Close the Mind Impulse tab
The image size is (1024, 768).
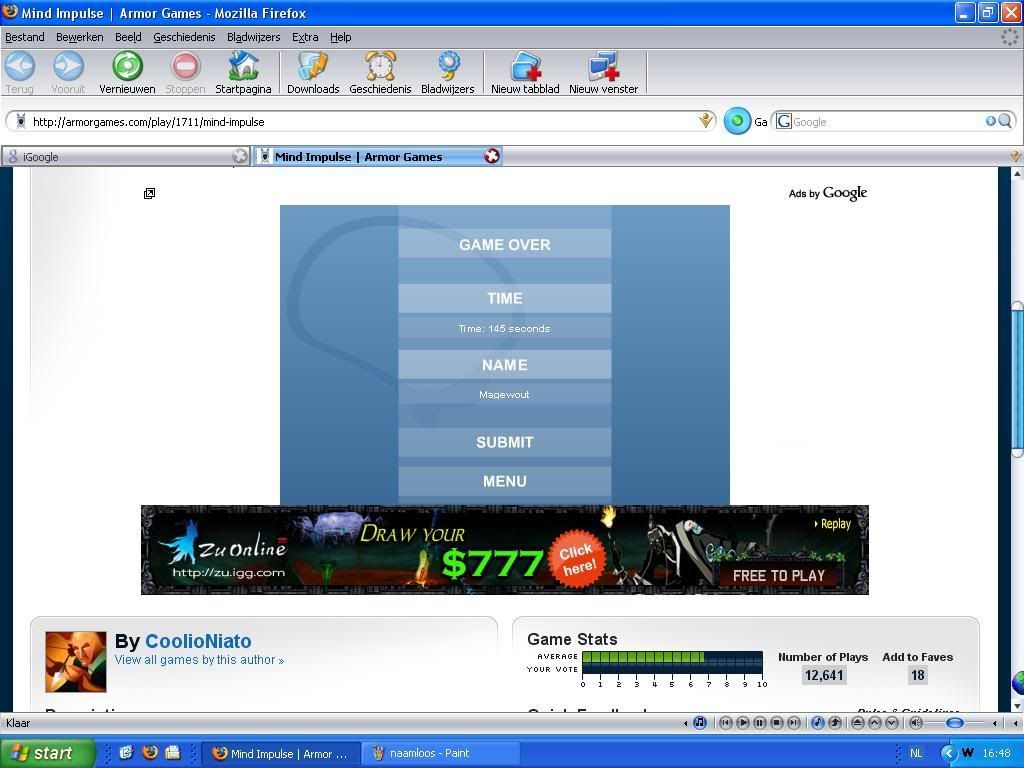[x=492, y=156]
